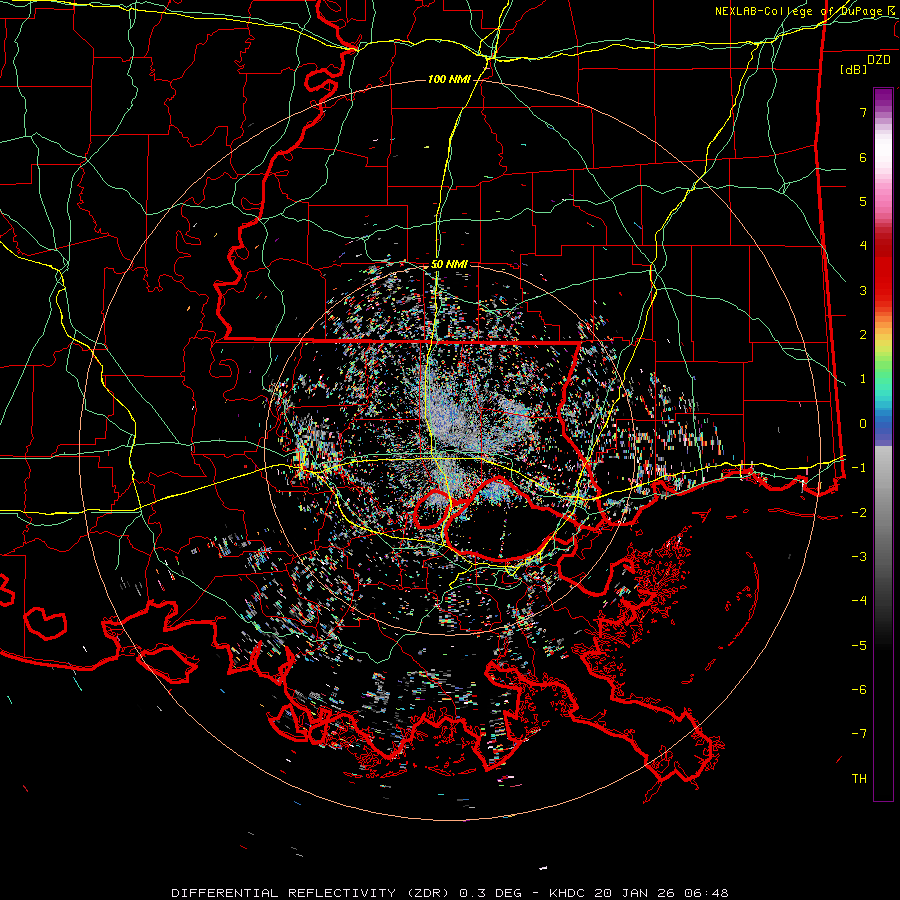This screenshot has width=900, height=900.
Task: Click the DZD legend title
Action: pos(879,60)
